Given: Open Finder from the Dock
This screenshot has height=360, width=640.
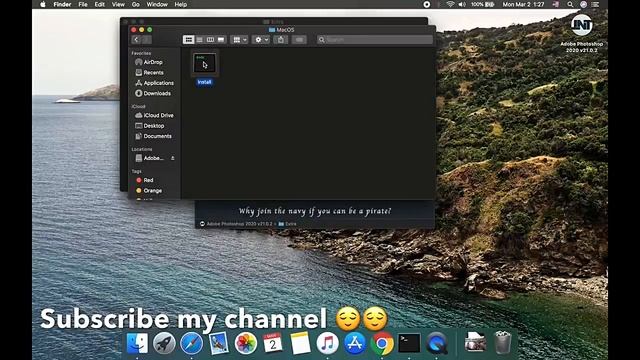Looking at the screenshot, I should (137, 343).
